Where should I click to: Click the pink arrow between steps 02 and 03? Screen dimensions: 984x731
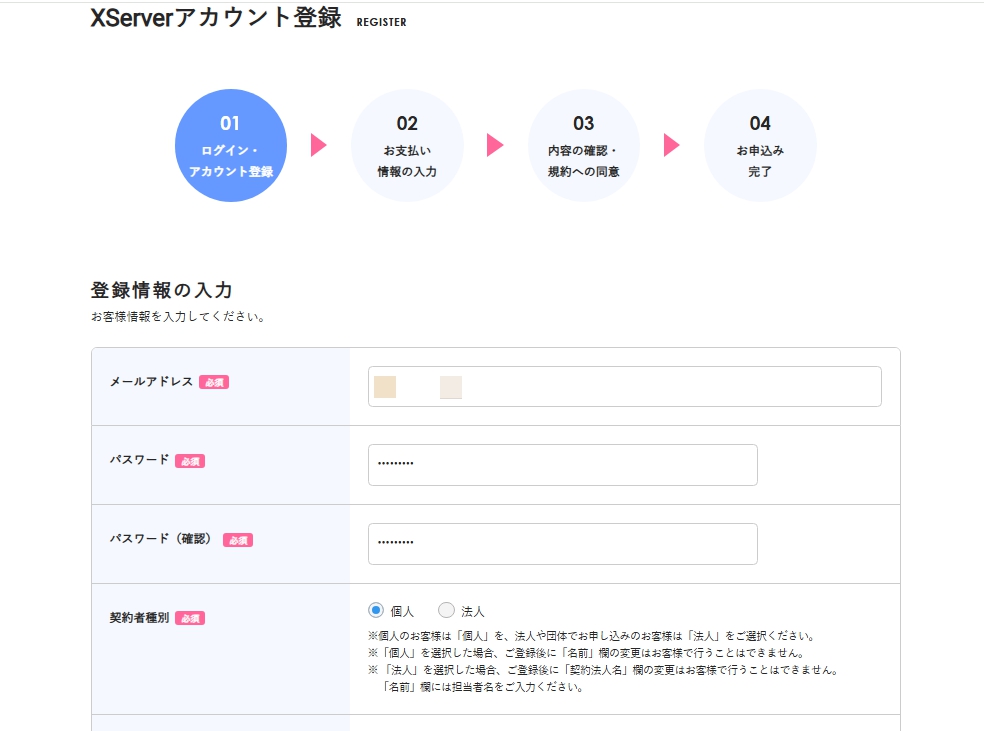click(495, 144)
